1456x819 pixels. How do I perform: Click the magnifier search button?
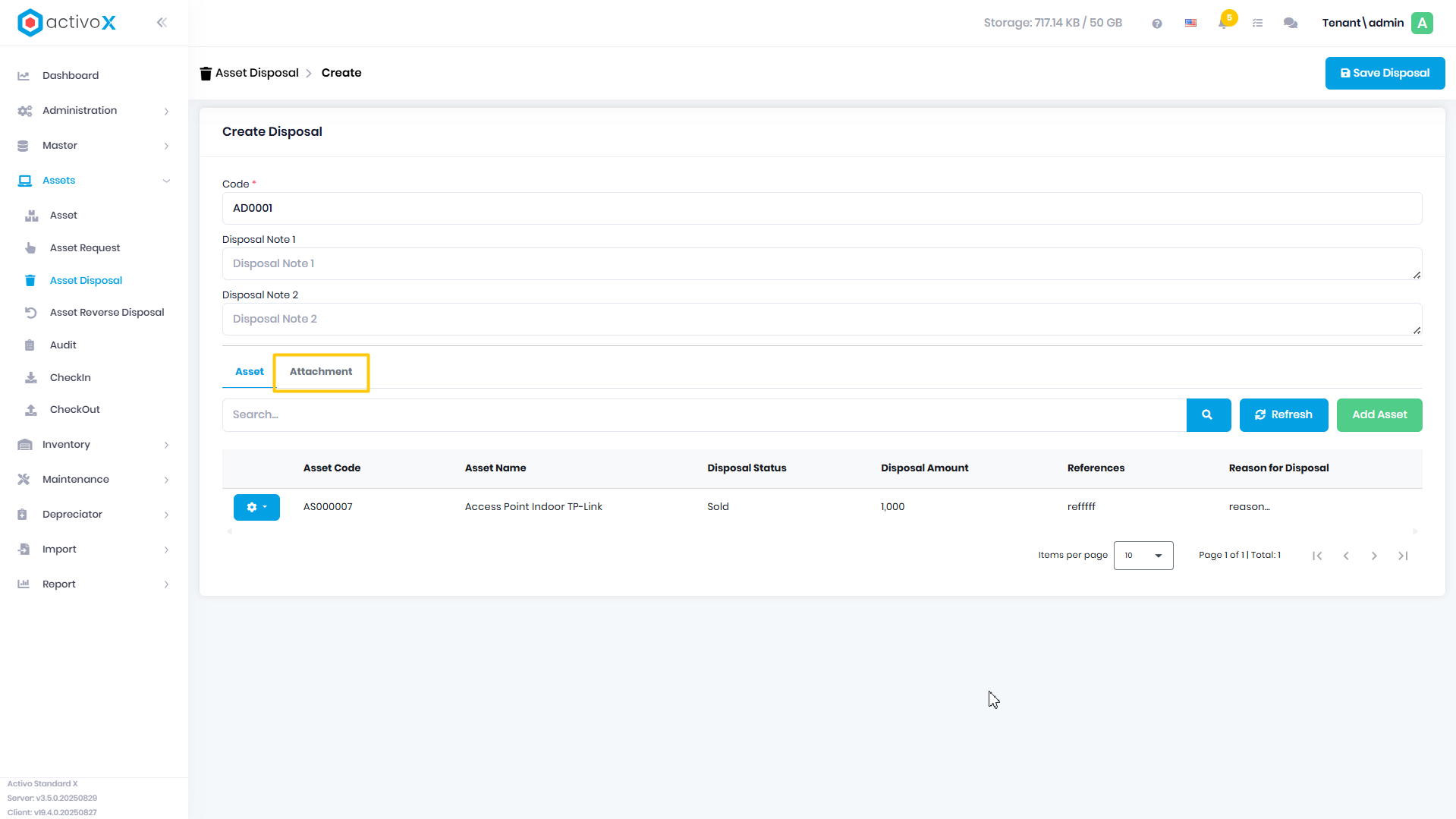[x=1208, y=415]
